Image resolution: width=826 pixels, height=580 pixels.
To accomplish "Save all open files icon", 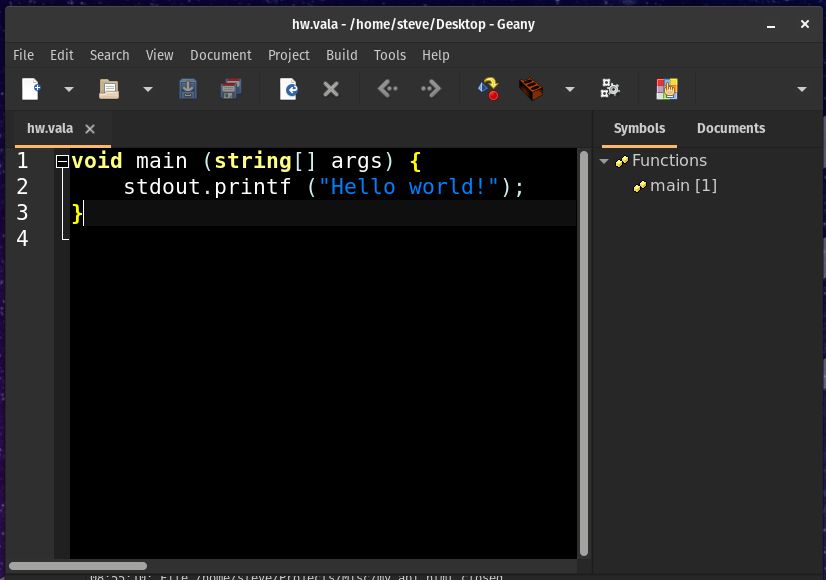I will (x=231, y=89).
